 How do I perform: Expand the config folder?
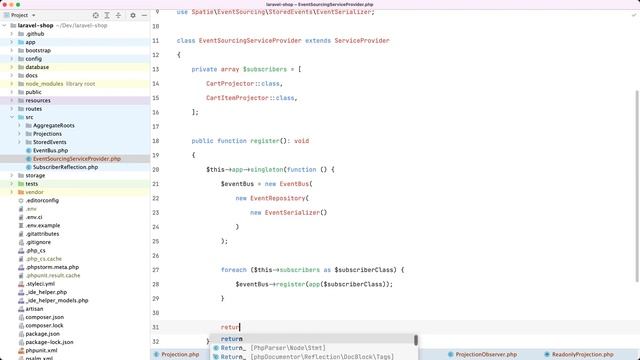tap(12, 59)
